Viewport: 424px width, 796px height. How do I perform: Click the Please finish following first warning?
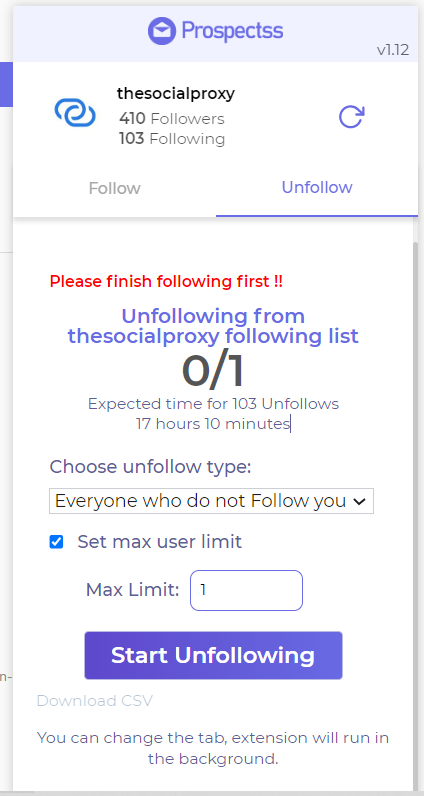(x=166, y=281)
